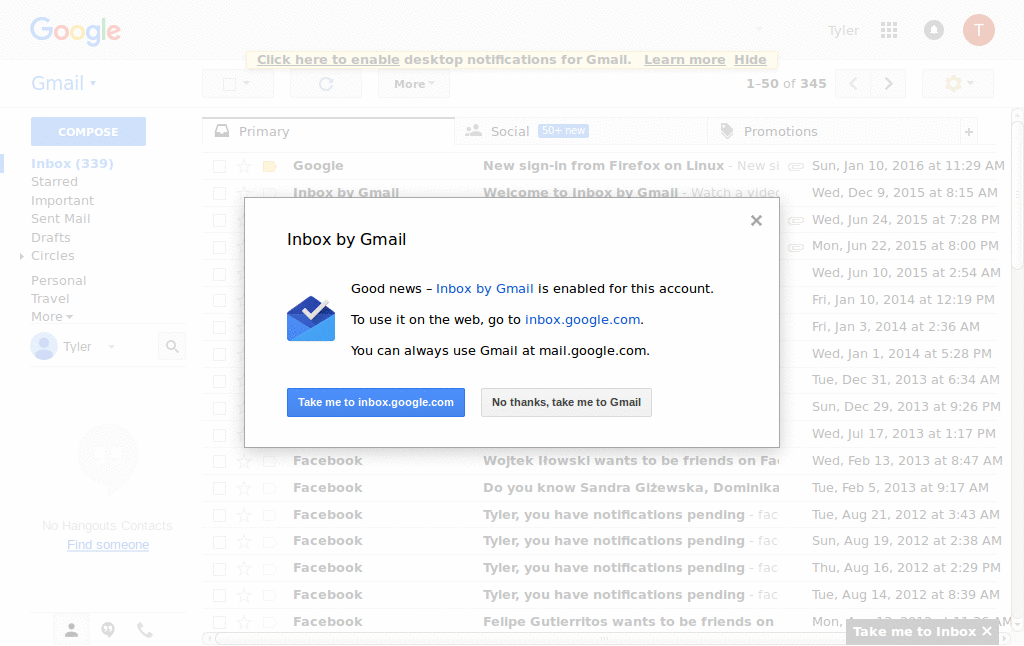
Task: Open the phone calls icon
Action: pyautogui.click(x=144, y=630)
